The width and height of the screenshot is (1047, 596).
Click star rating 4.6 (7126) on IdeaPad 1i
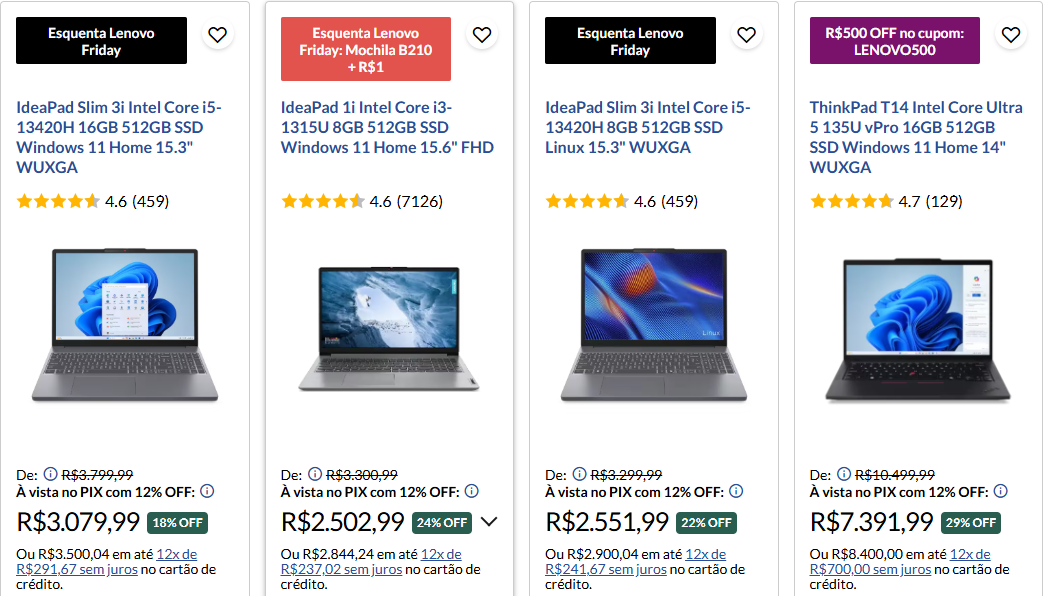click(x=362, y=201)
